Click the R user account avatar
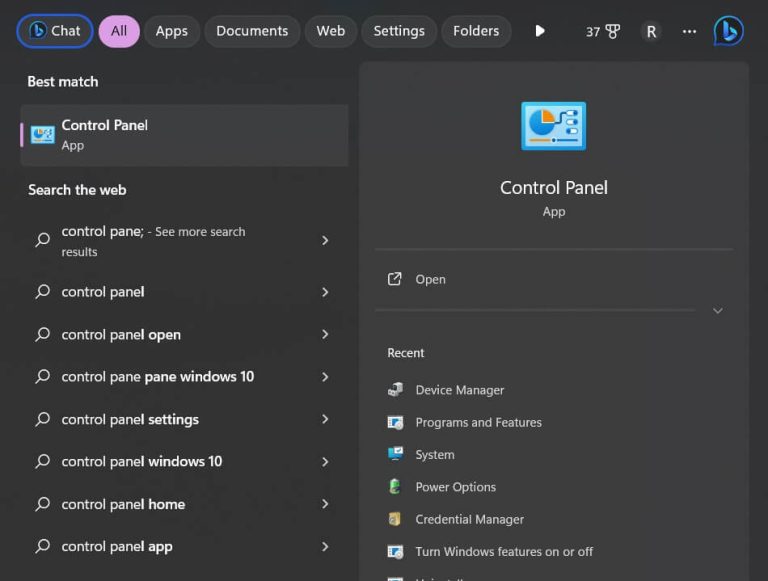Screen dimensions: 768x581 point(651,31)
